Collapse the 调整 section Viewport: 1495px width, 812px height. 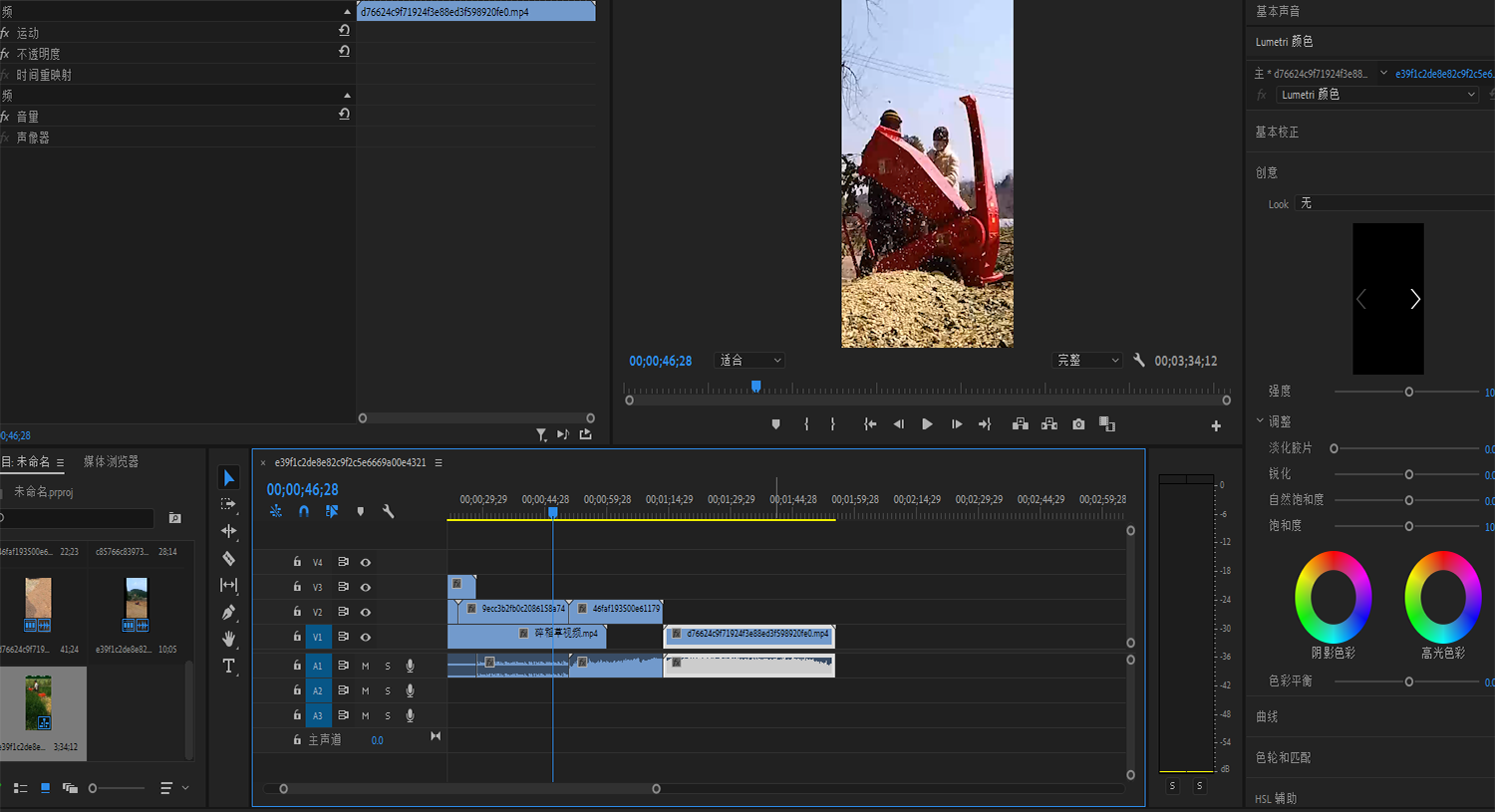point(1260,421)
